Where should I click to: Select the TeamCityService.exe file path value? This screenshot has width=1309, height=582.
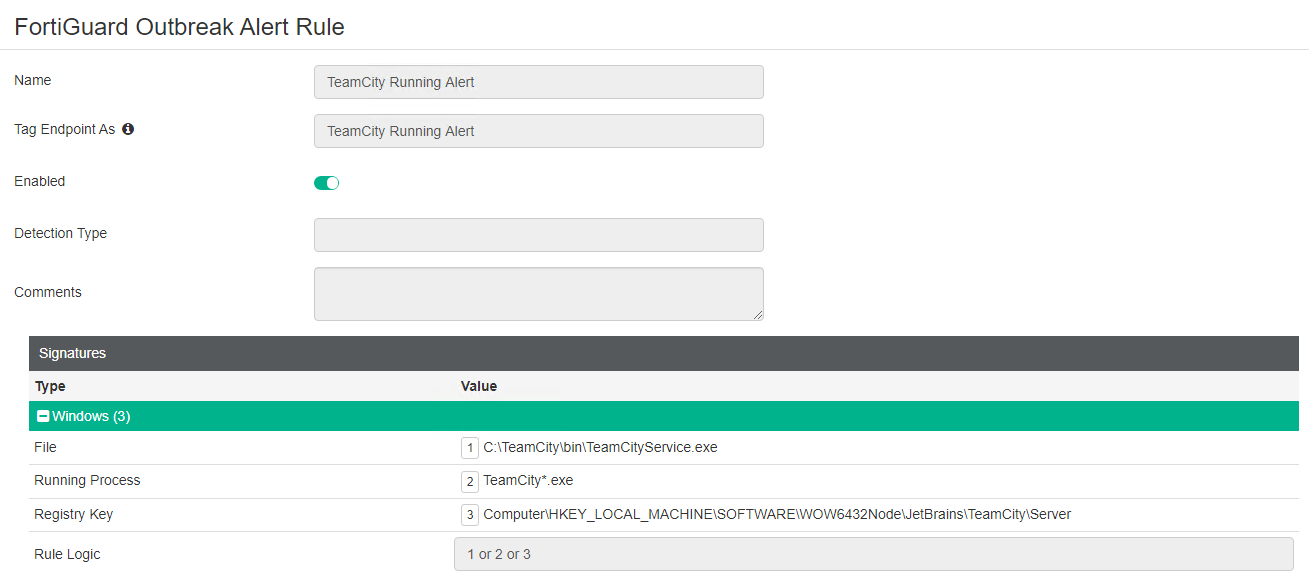[600, 447]
